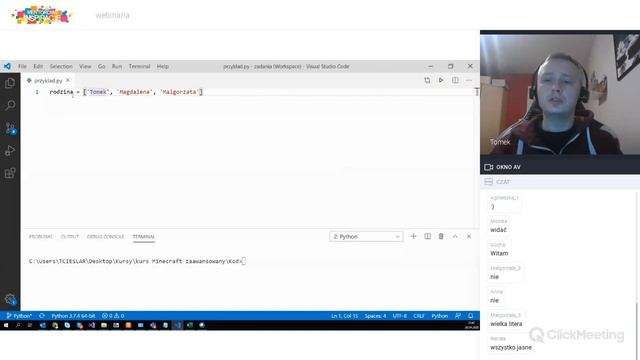Screen dimensions: 640x360
Task: Click the Ln 1, Col 15 cursor position
Action: tap(344, 316)
